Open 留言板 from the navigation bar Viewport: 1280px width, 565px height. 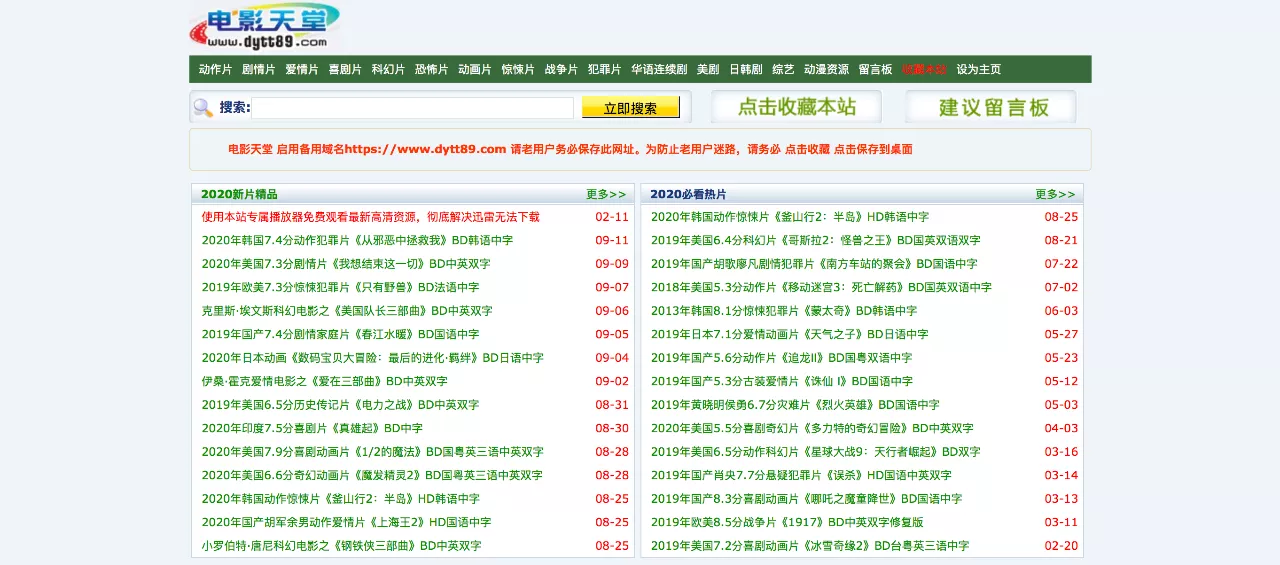[876, 69]
